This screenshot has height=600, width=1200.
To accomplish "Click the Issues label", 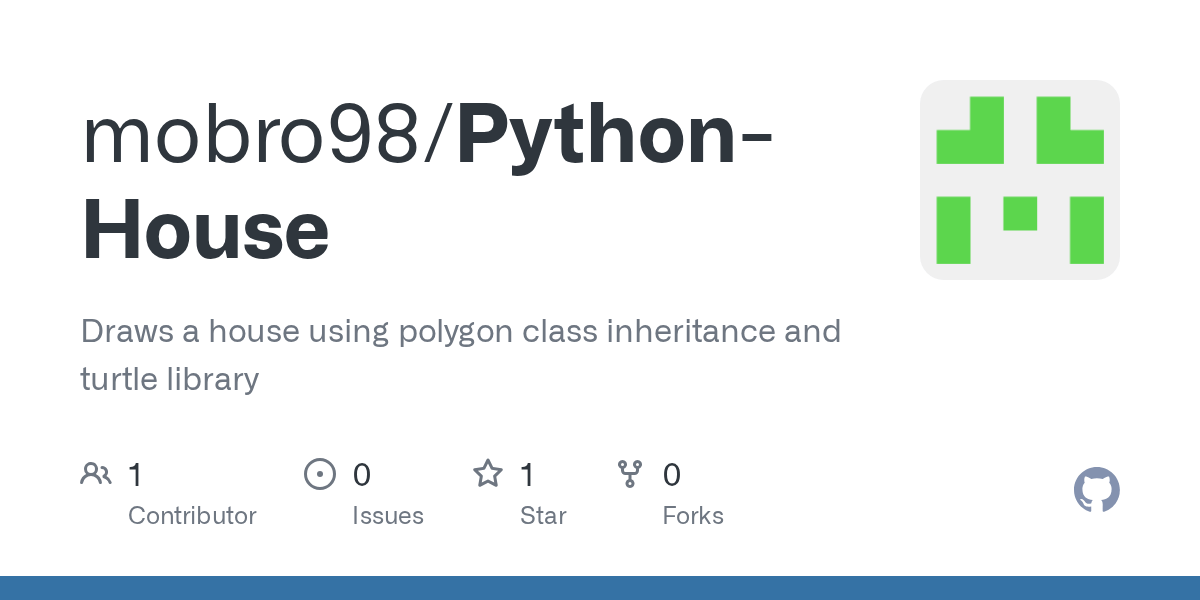I will click(388, 516).
